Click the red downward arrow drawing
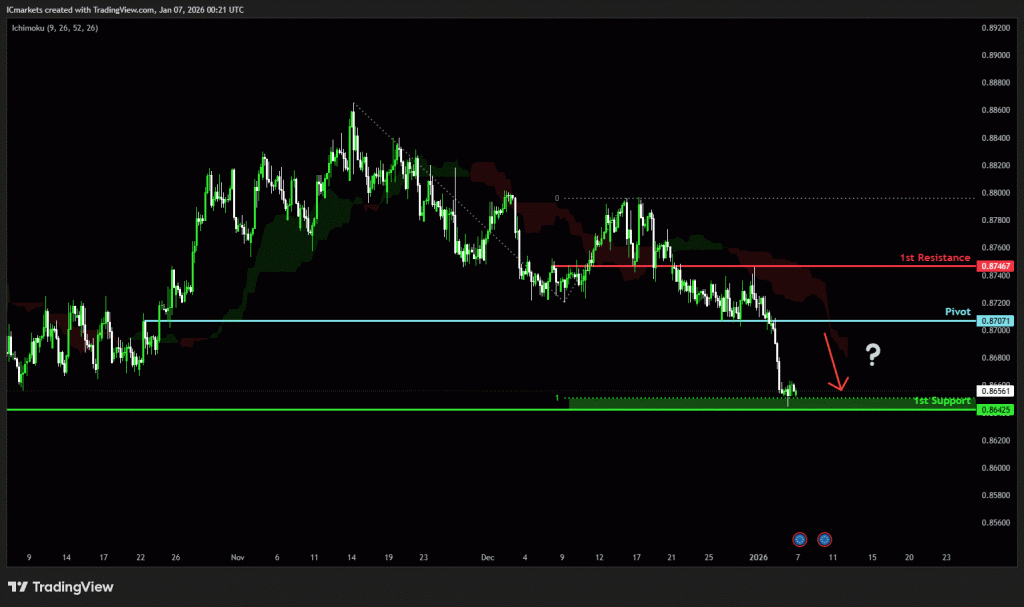 click(835, 361)
